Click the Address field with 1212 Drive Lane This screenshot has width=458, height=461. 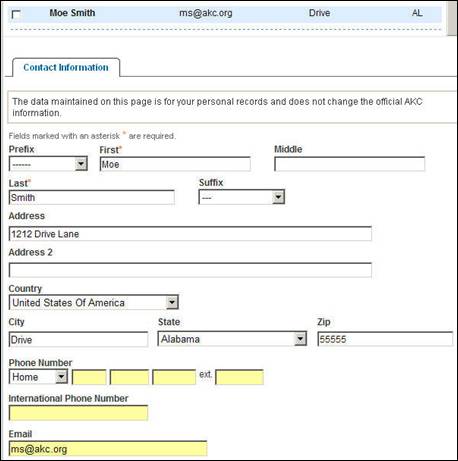coord(190,234)
